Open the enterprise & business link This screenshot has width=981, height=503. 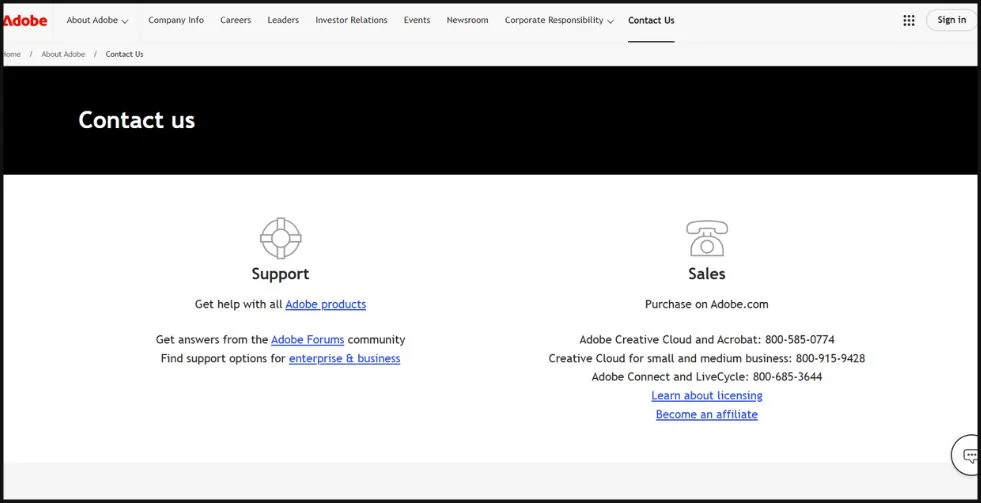tap(344, 358)
